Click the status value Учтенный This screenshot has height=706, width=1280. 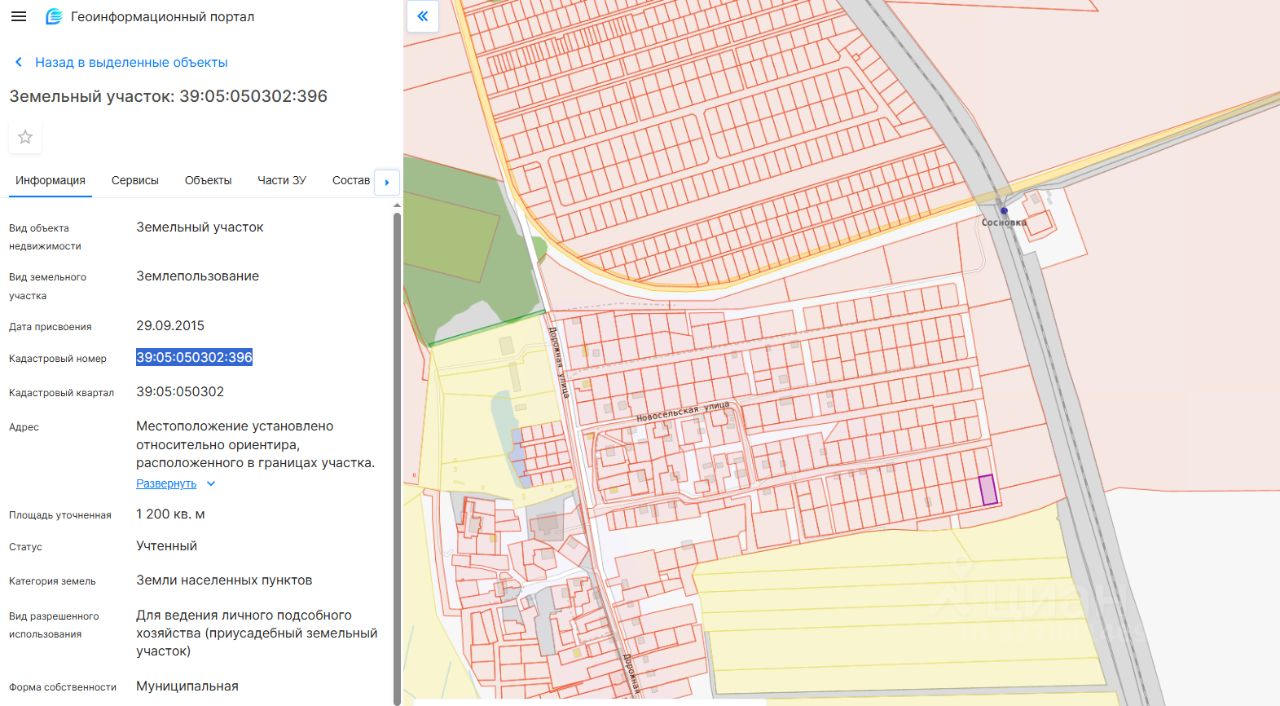pyautogui.click(x=167, y=546)
